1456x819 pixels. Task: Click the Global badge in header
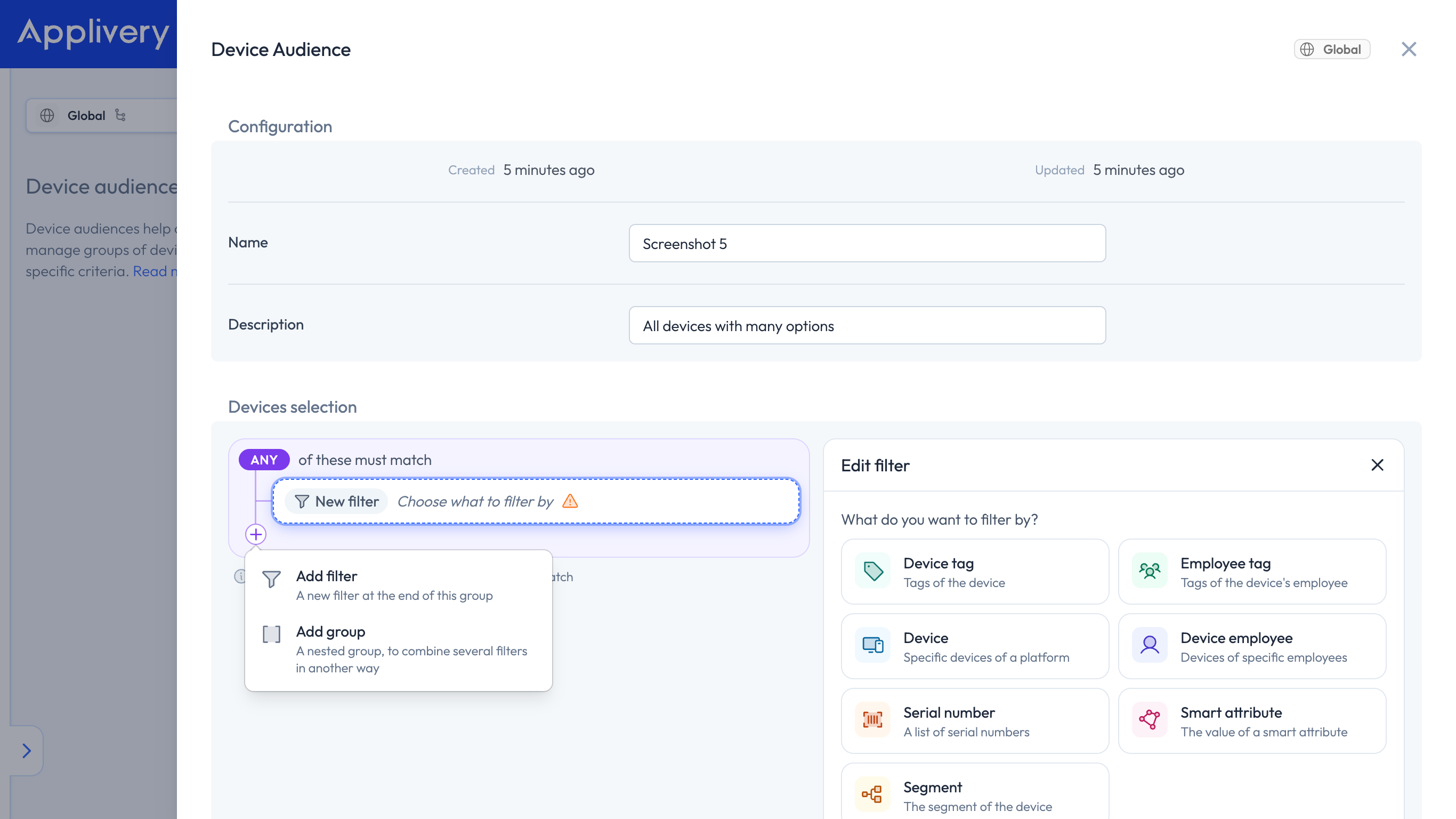(x=1332, y=49)
